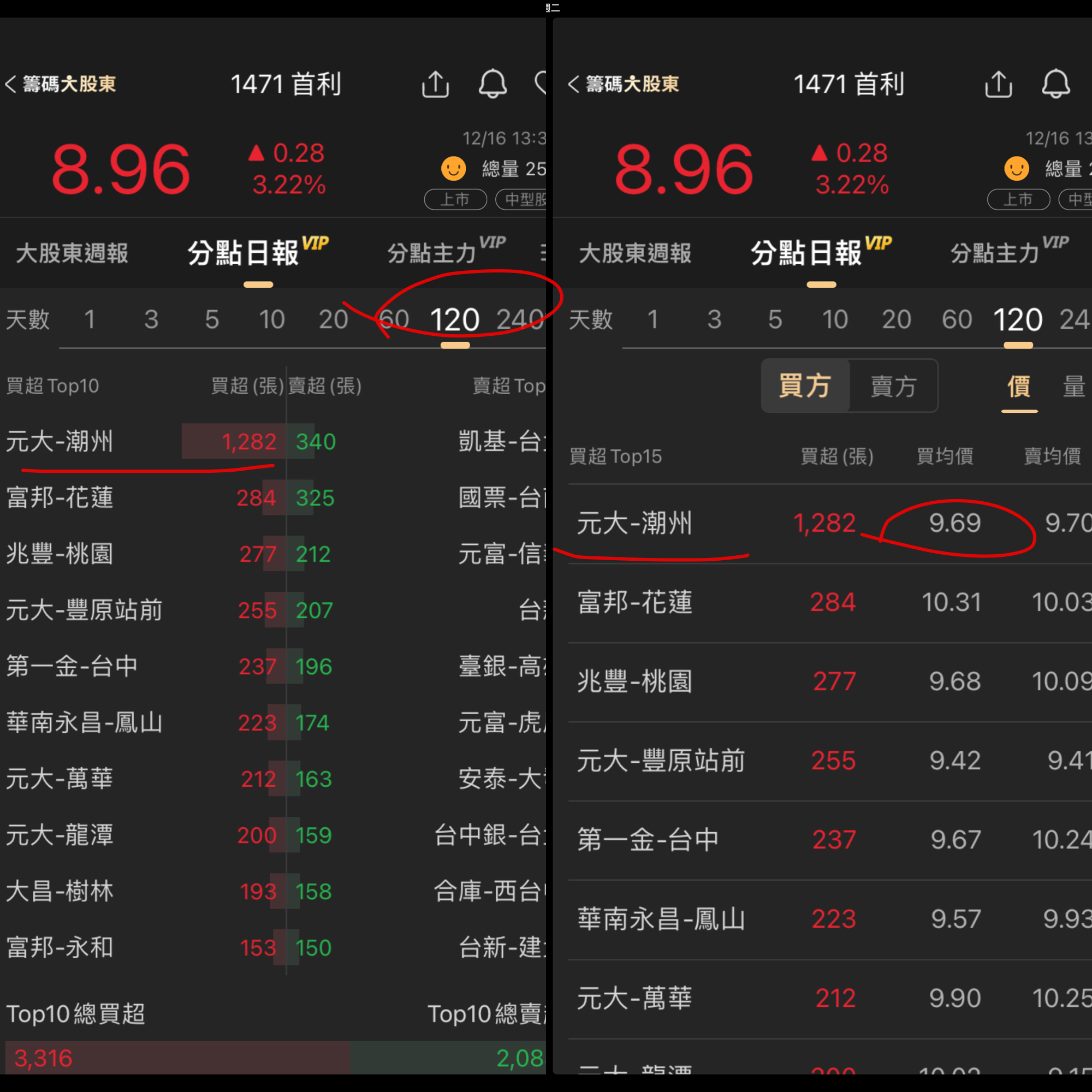This screenshot has width=1092, height=1092.
Task: Select the 買方 buyer toggle
Action: (805, 386)
